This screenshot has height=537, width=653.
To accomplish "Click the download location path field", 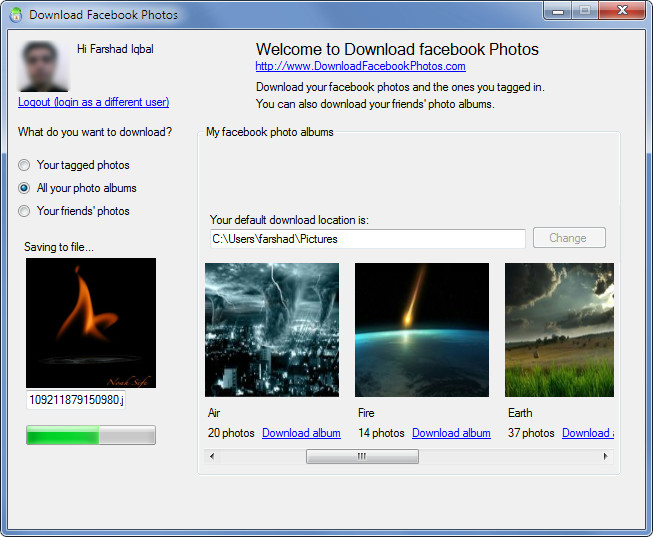I will click(368, 239).
